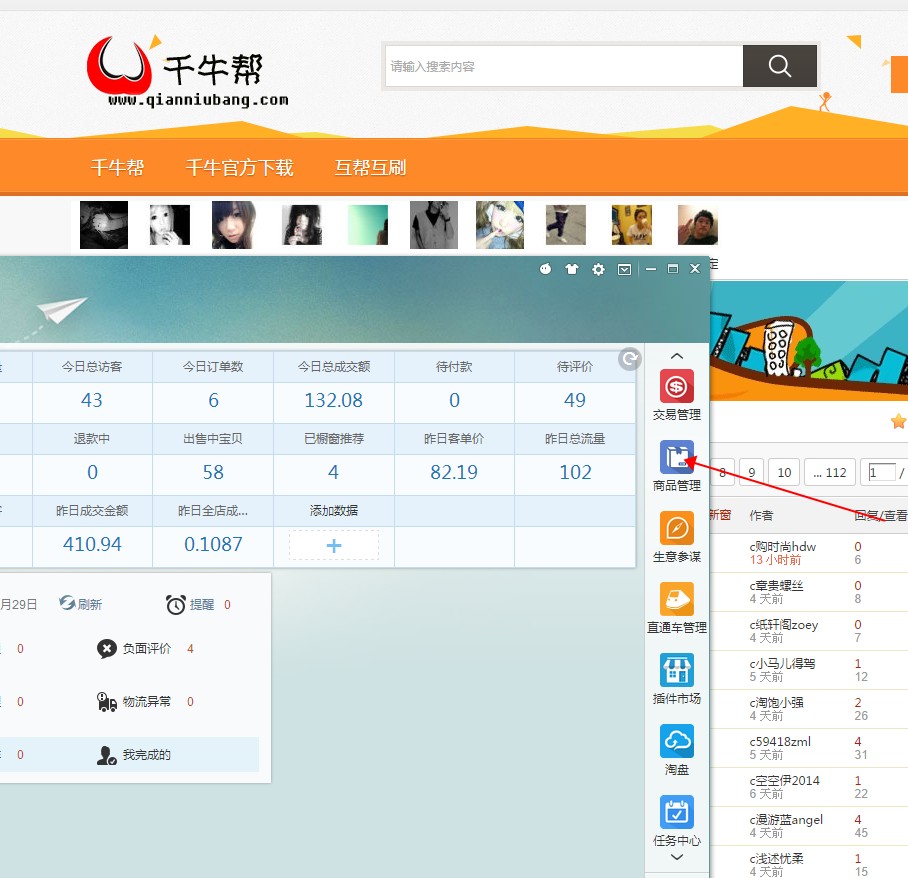Image resolution: width=908 pixels, height=878 pixels.
Task: Open 互帮互刷 nav menu item
Action: tap(370, 167)
